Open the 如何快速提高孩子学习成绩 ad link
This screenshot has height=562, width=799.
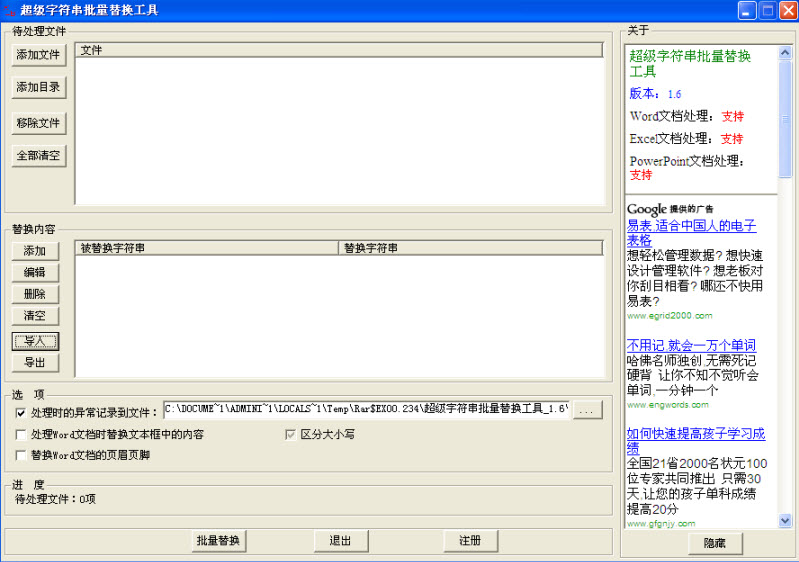[x=696, y=441]
